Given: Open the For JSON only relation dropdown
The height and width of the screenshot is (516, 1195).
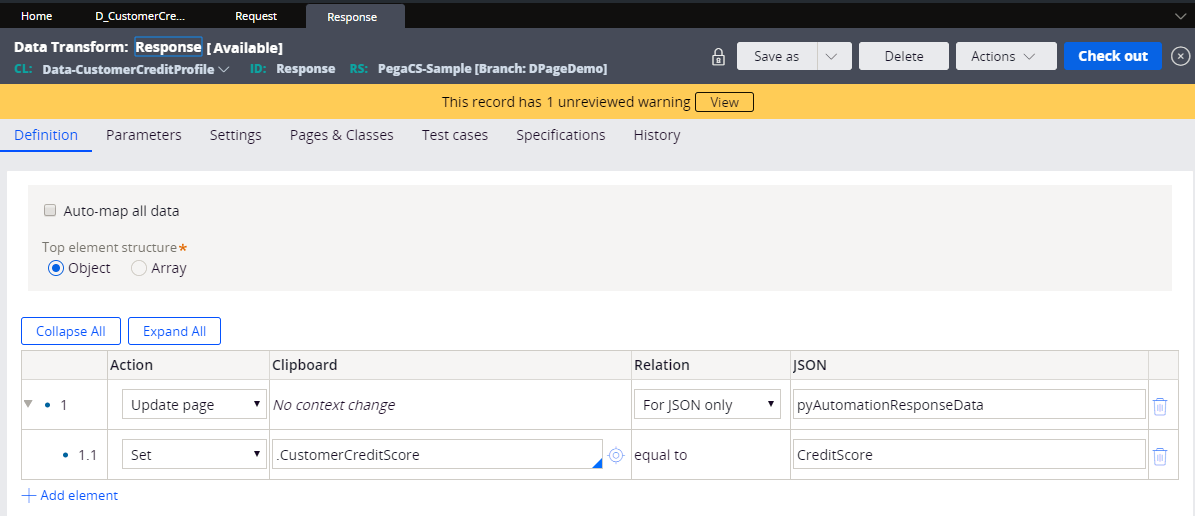Looking at the screenshot, I should pos(707,405).
